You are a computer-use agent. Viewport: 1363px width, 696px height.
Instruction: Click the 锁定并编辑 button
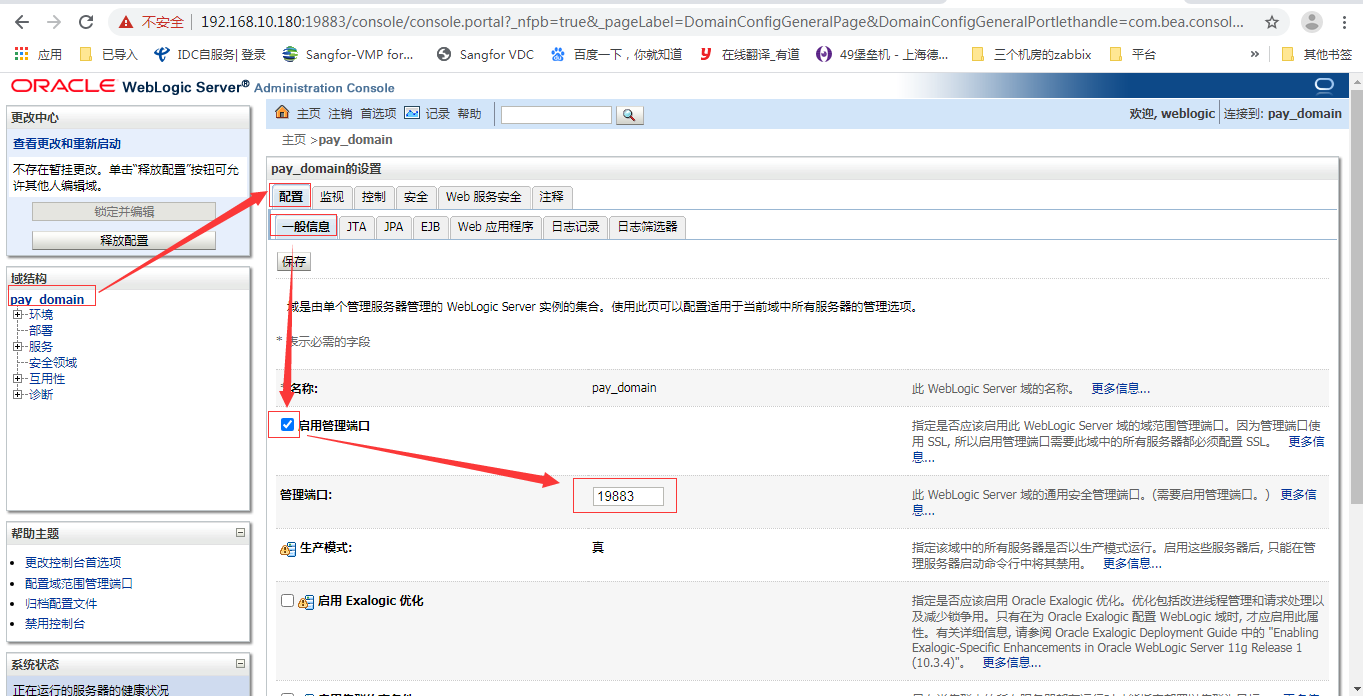coord(124,212)
